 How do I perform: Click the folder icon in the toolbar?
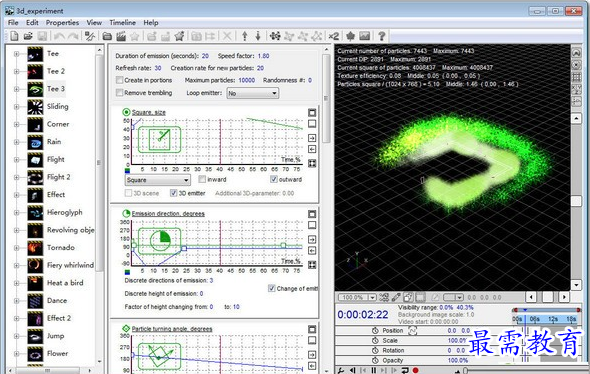[107, 36]
